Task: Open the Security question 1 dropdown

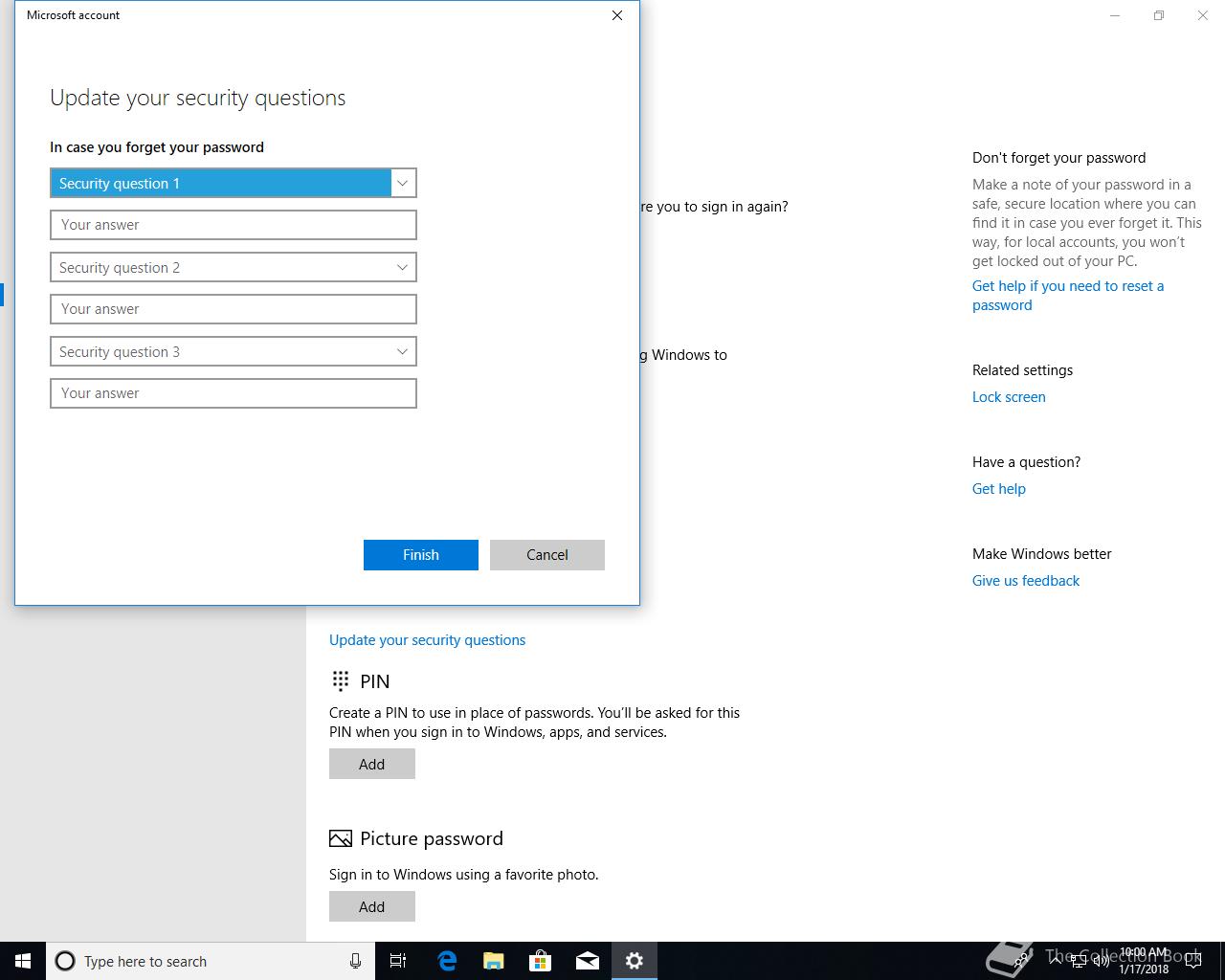Action: (233, 183)
